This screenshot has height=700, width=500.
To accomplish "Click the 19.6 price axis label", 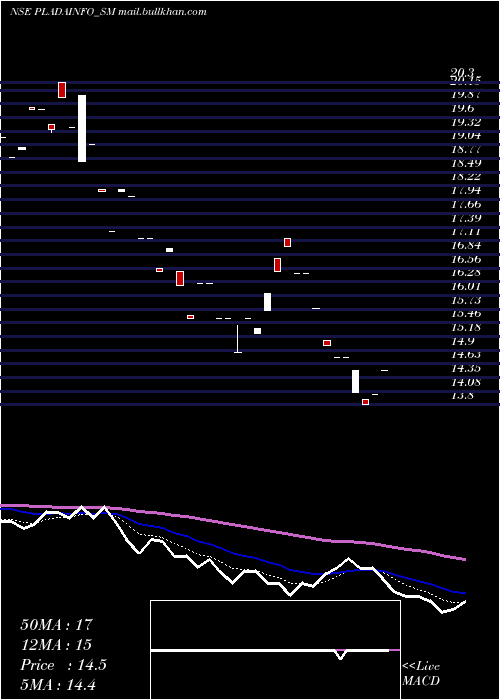I will click(462, 108).
